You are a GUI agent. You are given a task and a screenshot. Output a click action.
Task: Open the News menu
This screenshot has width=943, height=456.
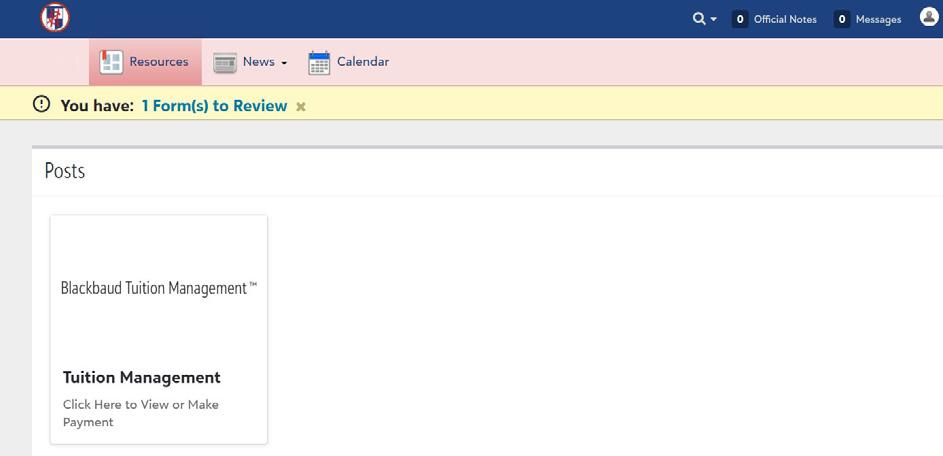(x=259, y=61)
